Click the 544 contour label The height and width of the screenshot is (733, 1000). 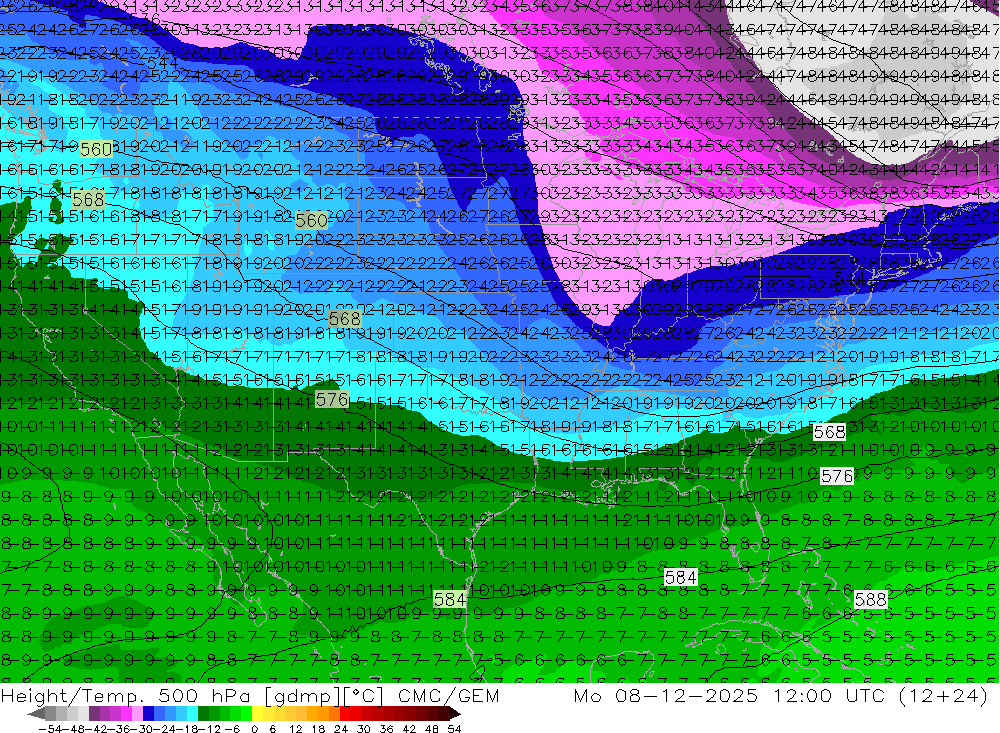163,63
